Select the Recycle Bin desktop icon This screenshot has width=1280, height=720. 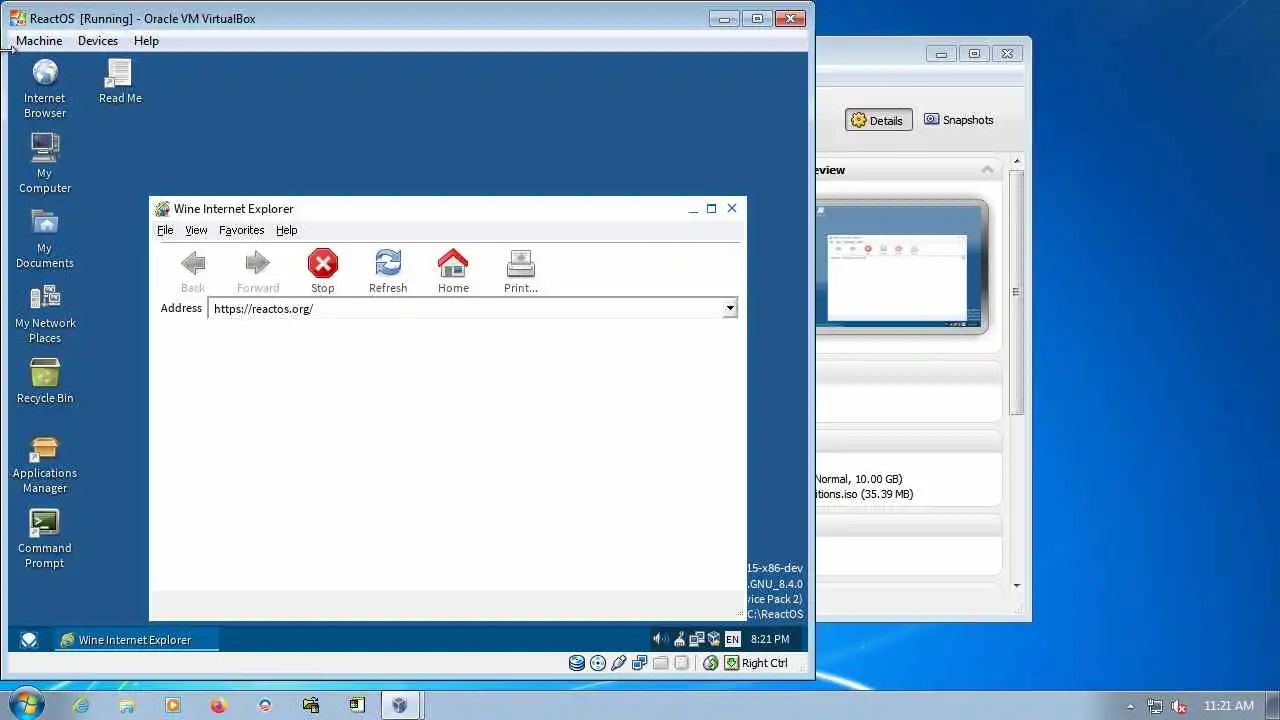[45, 381]
